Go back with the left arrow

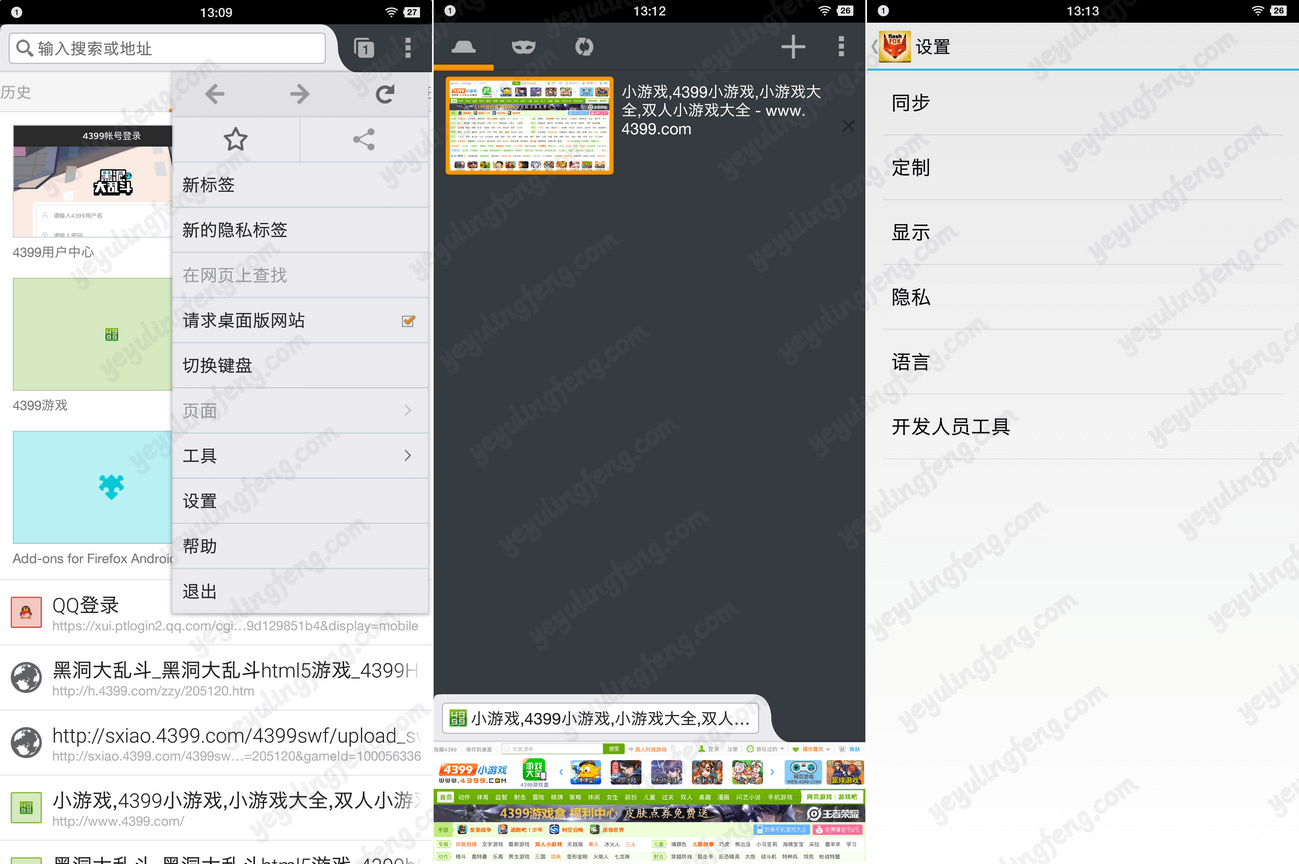click(214, 94)
